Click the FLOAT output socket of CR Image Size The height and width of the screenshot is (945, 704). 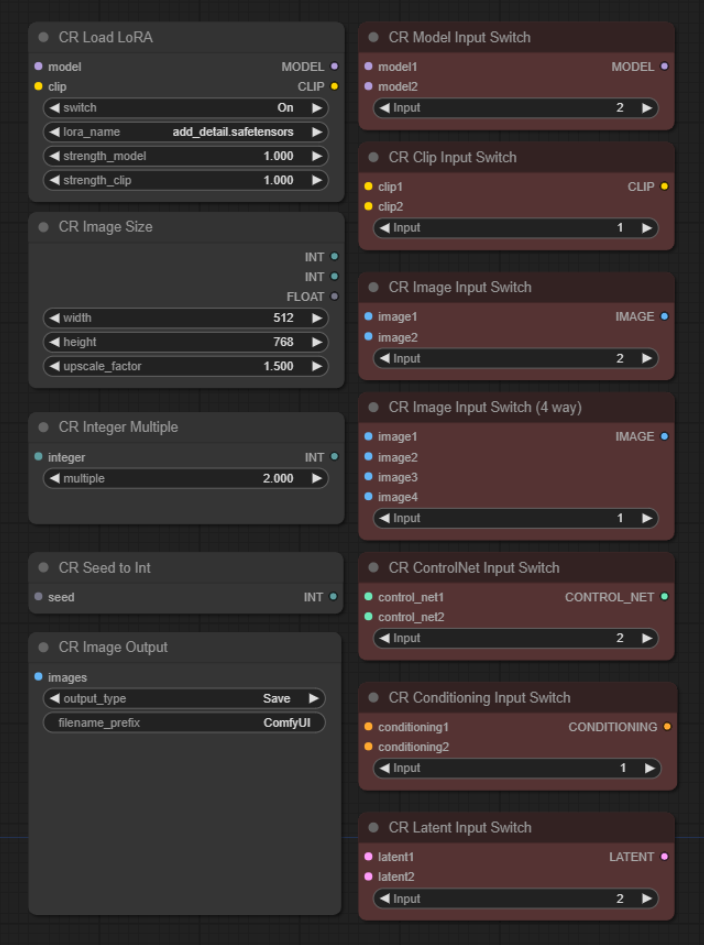click(335, 297)
